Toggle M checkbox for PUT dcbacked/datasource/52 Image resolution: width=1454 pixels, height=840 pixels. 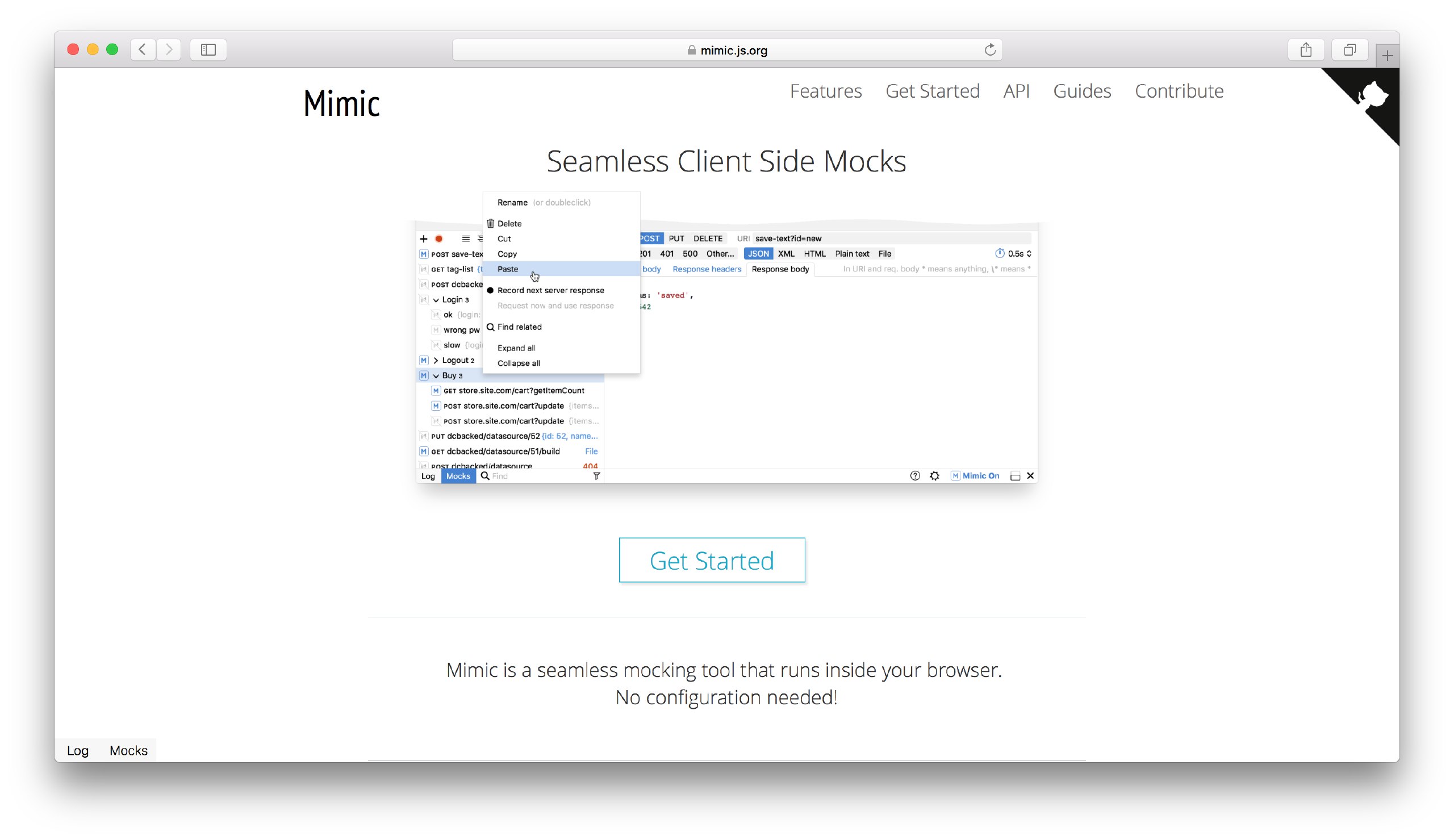(423, 436)
